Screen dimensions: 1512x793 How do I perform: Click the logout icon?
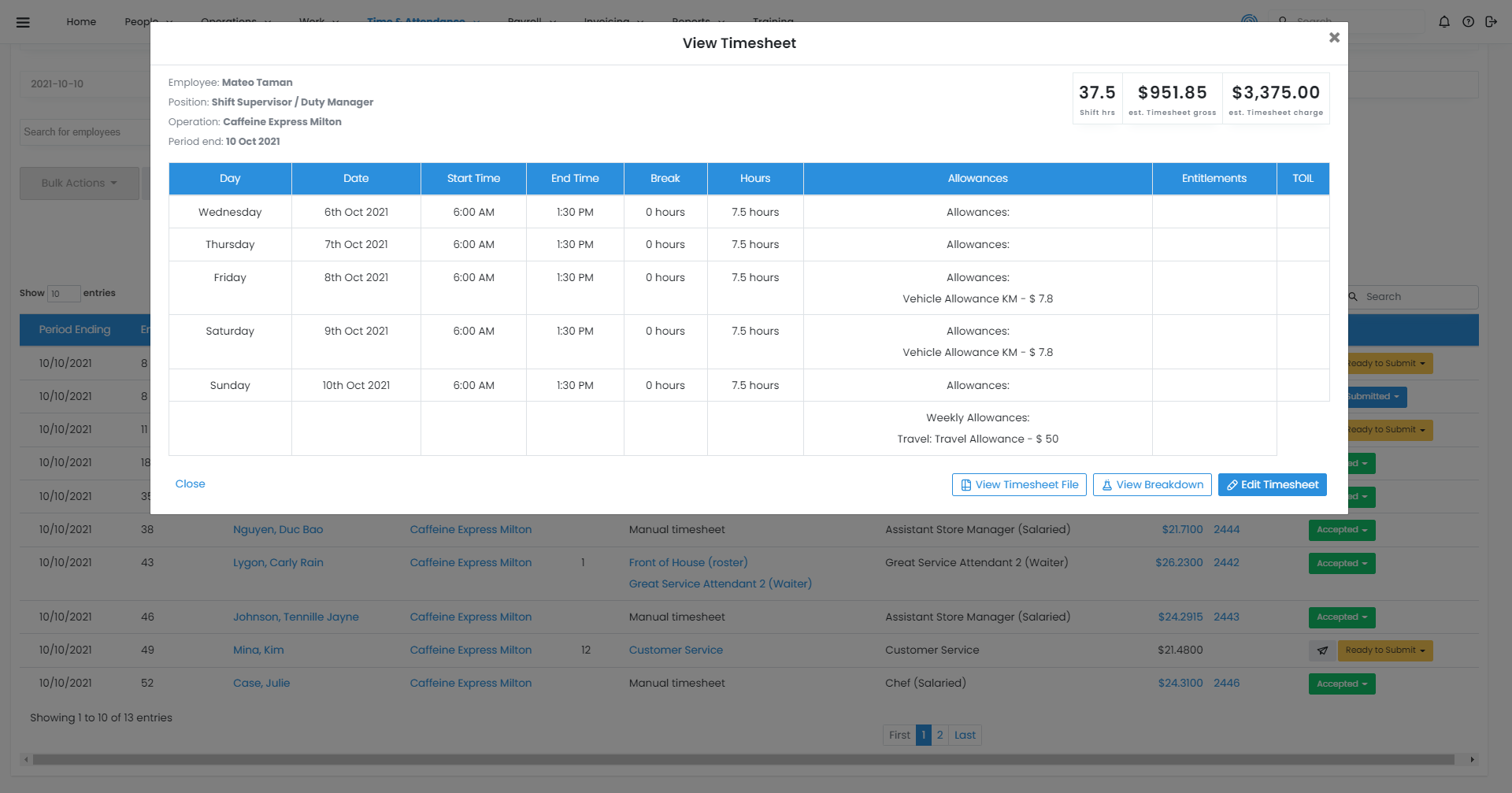1491,22
